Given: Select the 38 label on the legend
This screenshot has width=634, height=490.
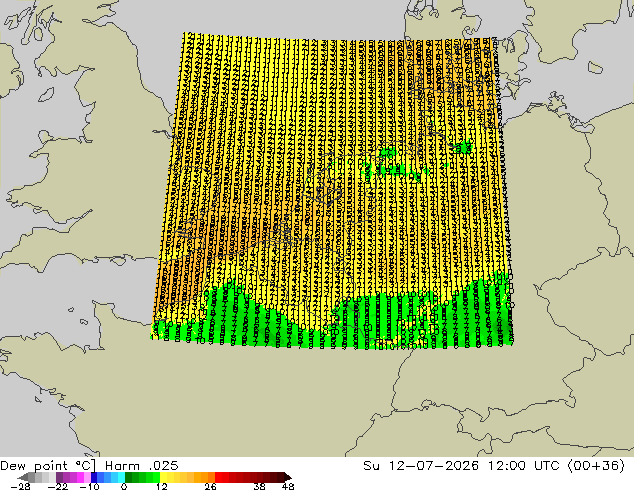Looking at the screenshot, I should [260, 486].
